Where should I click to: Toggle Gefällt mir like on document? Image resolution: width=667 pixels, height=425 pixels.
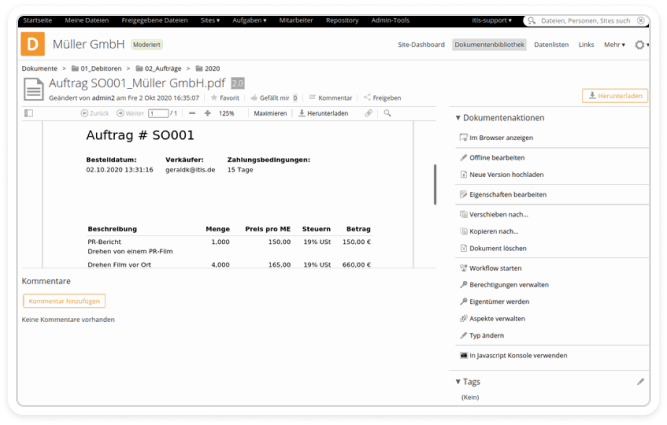pyautogui.click(x=254, y=98)
